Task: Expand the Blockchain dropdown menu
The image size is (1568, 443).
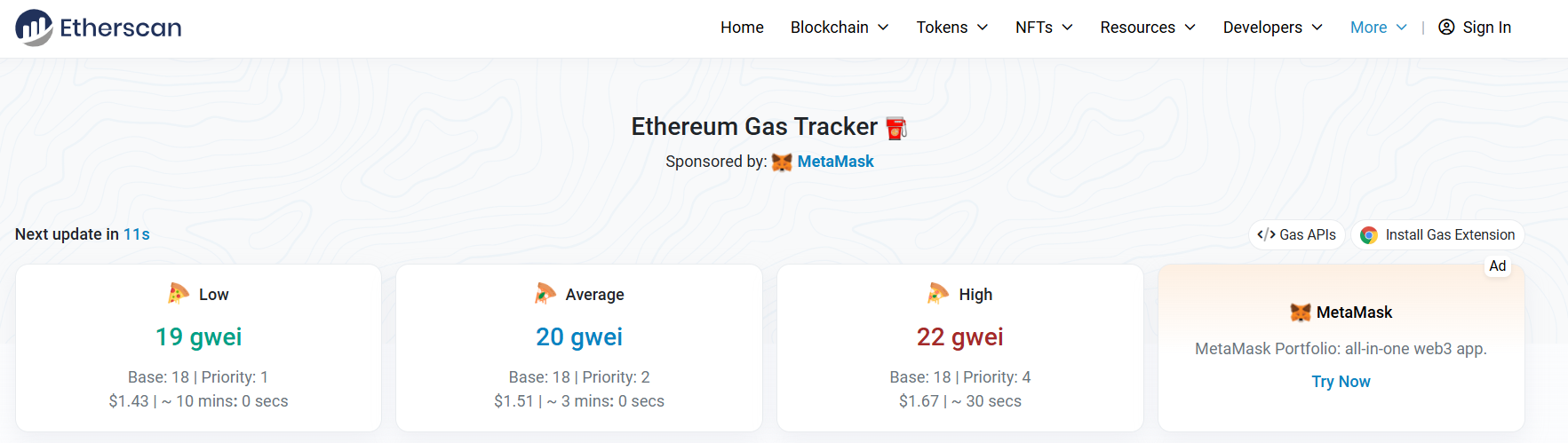Action: coord(840,28)
